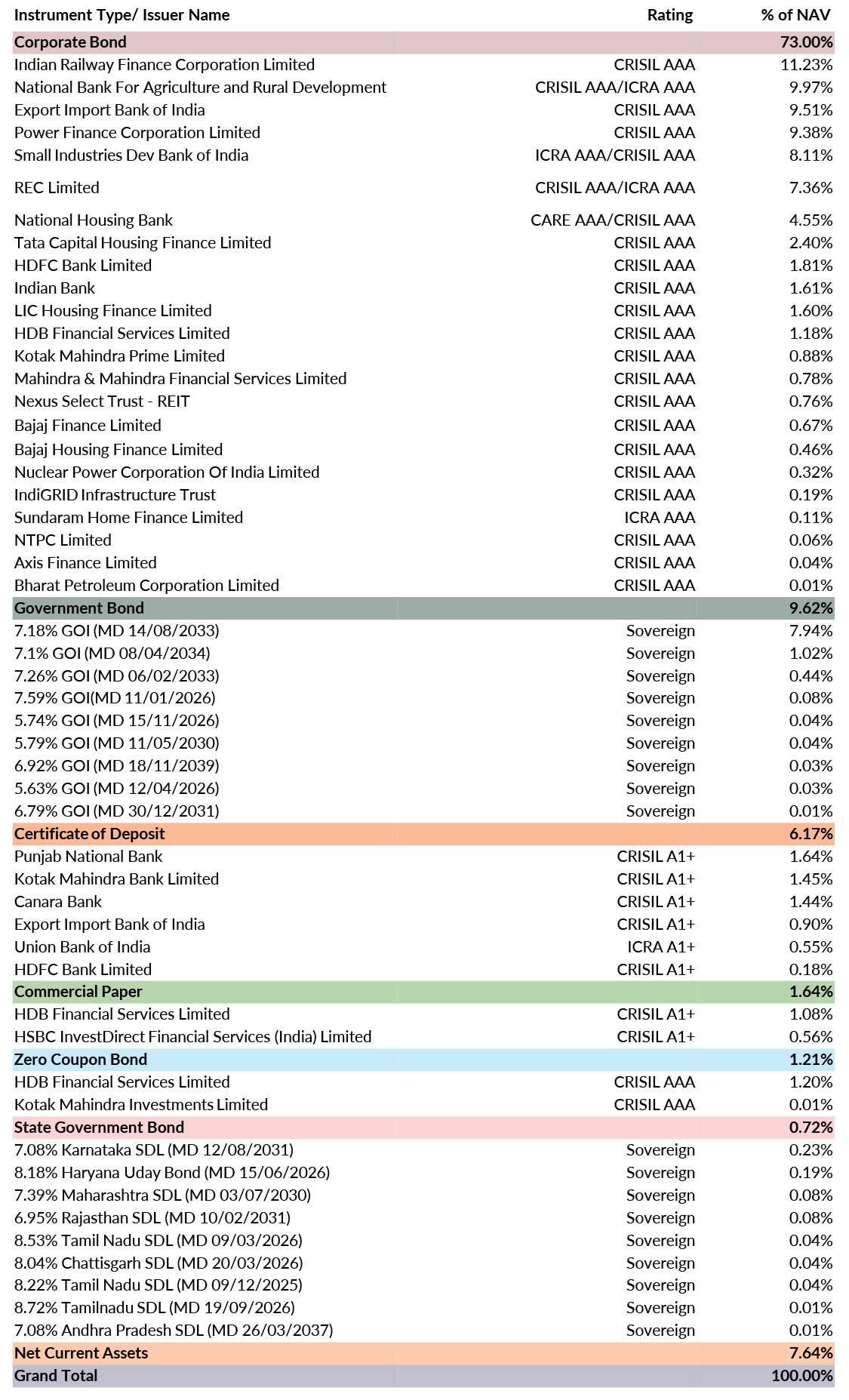The height and width of the screenshot is (1400, 849).
Task: Select Indian Railway Finance Corporation Limited entry
Action: pyautogui.click(x=164, y=65)
